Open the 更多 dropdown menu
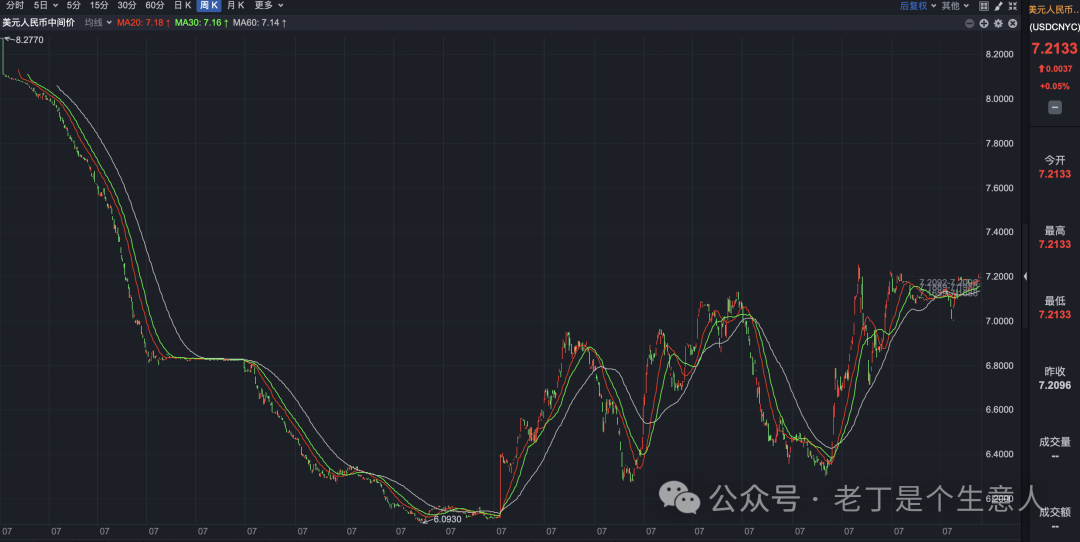Screen dimensions: 1080x542 [x=269, y=6]
